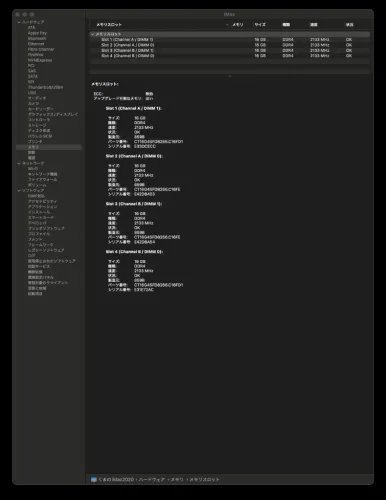Select SATA in the sidebar

tap(33, 76)
